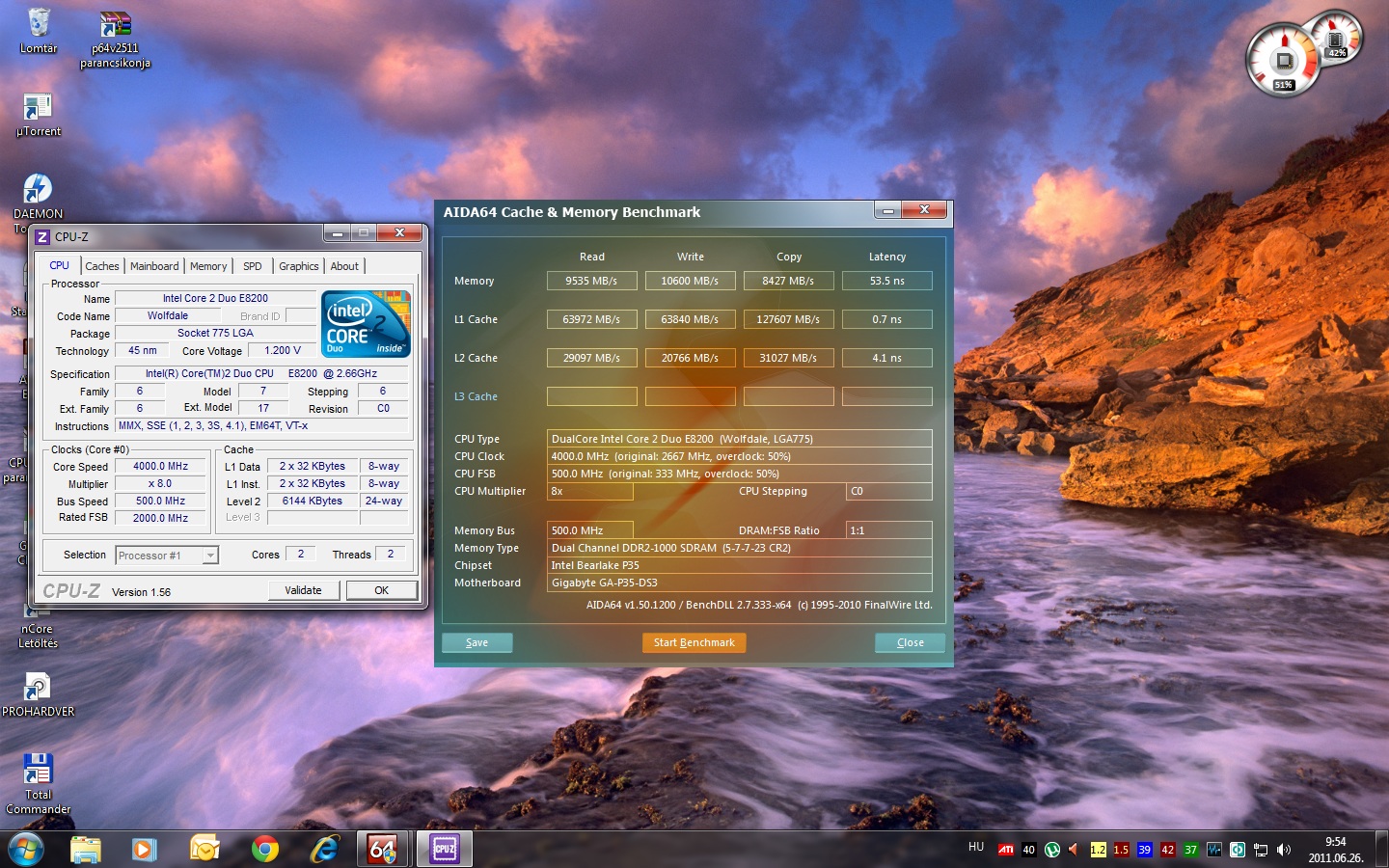
Task: Open the About tab in CPU-Z
Action: pyautogui.click(x=344, y=266)
